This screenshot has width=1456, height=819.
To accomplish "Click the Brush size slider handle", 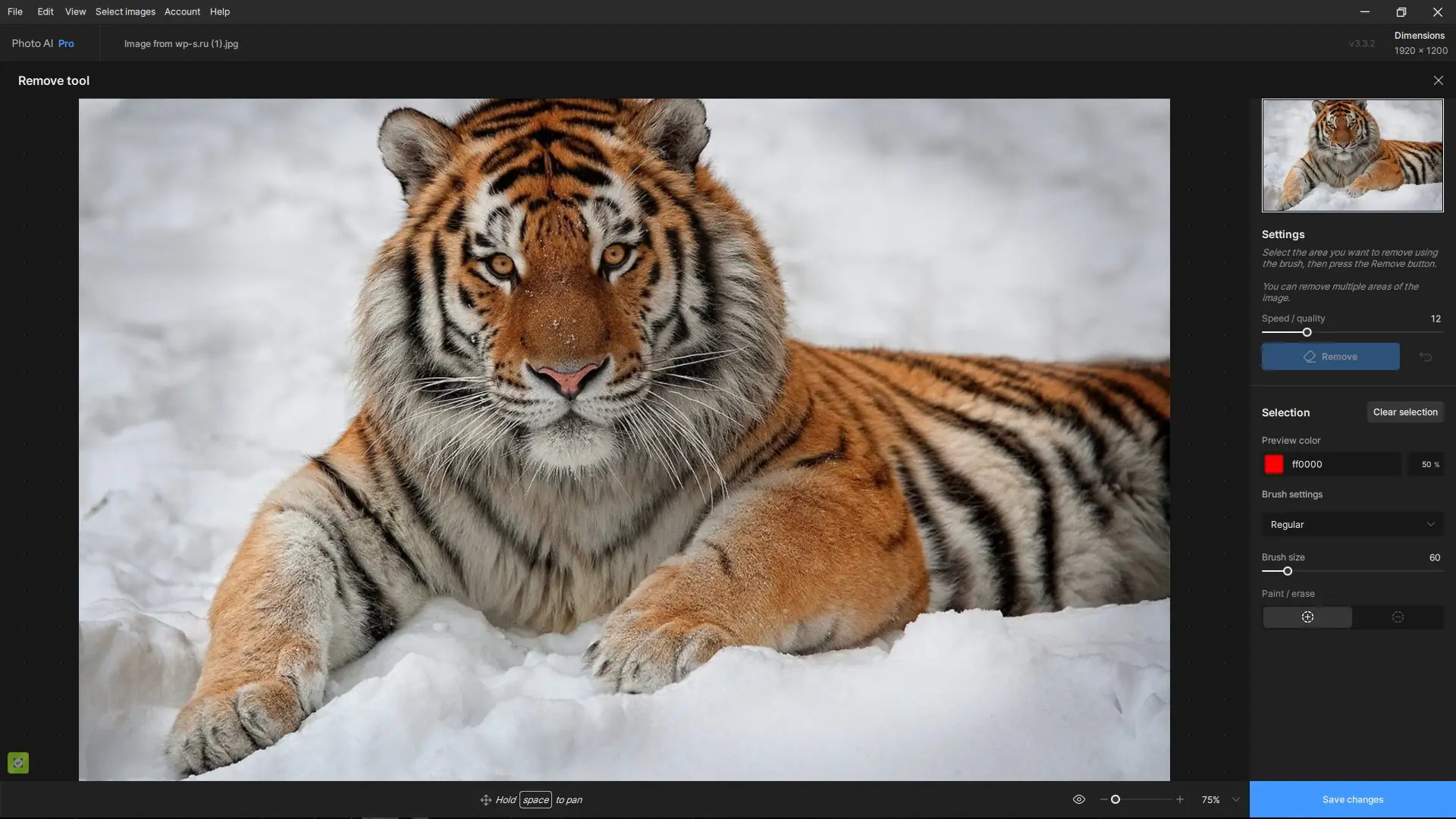I will (x=1287, y=571).
